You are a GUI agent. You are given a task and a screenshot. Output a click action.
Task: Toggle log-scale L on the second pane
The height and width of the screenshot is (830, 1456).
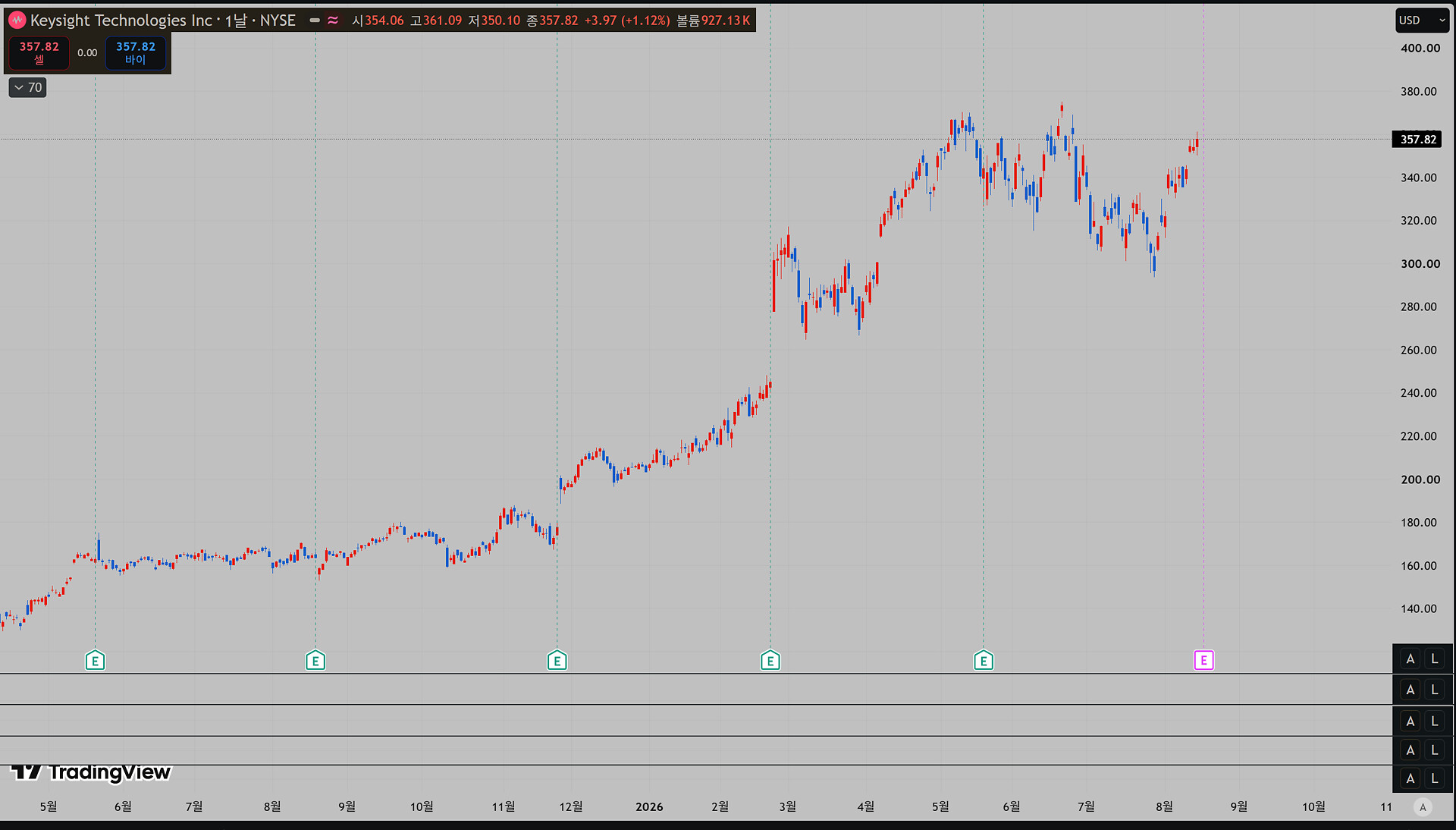[x=1434, y=690]
